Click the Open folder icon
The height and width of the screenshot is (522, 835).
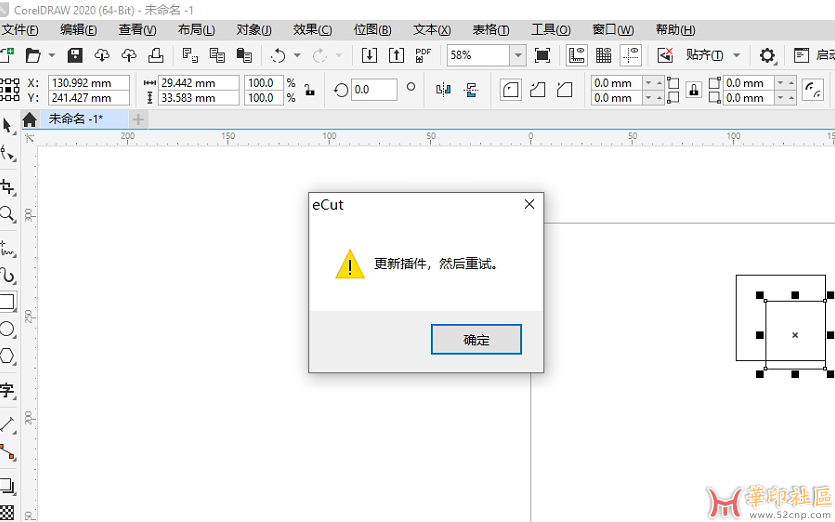tap(33, 55)
